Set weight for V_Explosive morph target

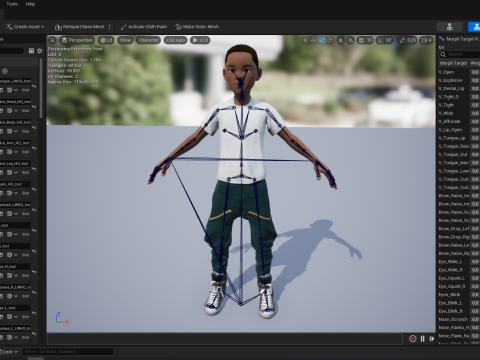(475, 80)
